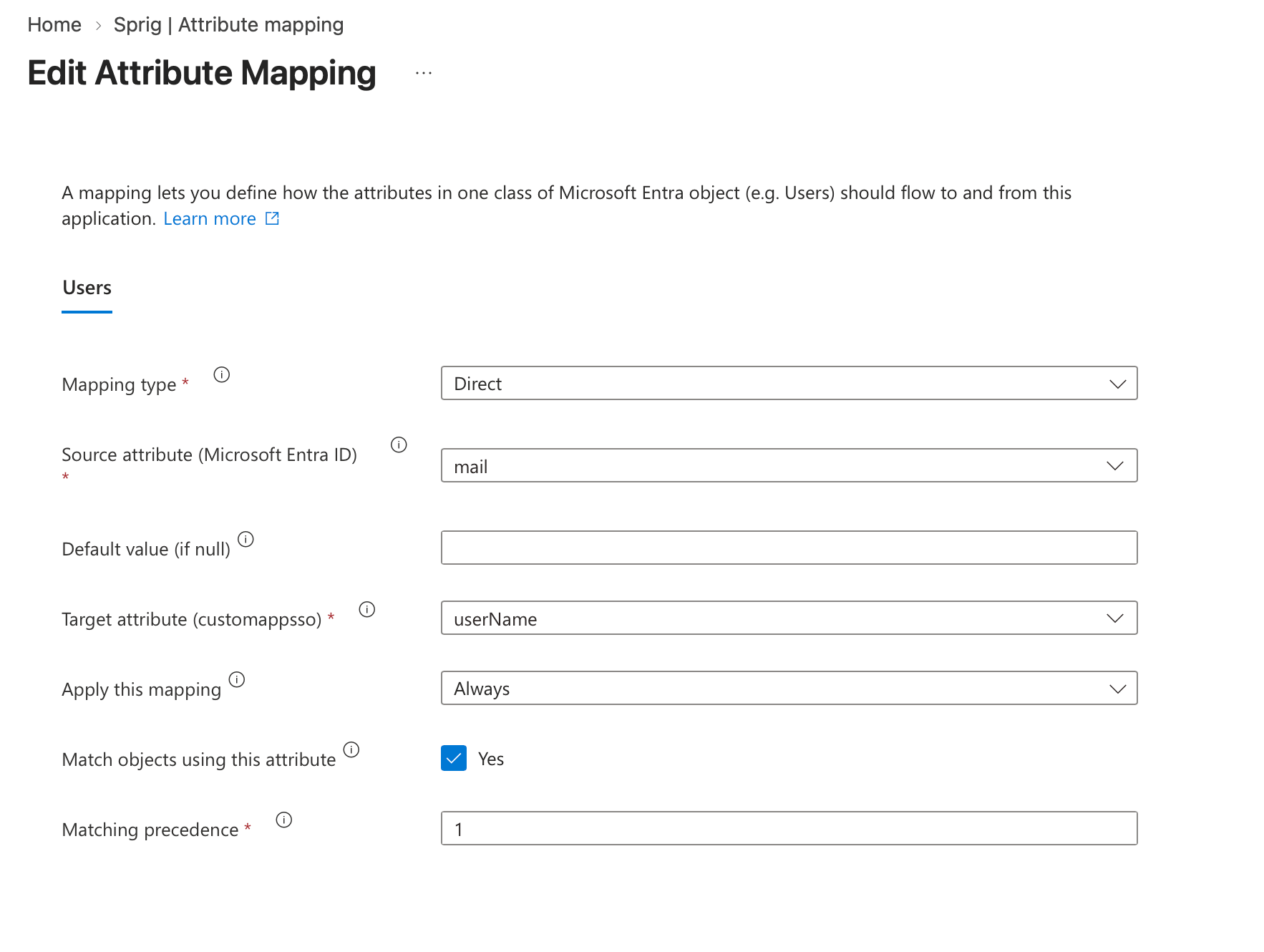1264x952 pixels.
Task: Open Sprig | Attribute mapping breadcrumb
Action: point(228,24)
